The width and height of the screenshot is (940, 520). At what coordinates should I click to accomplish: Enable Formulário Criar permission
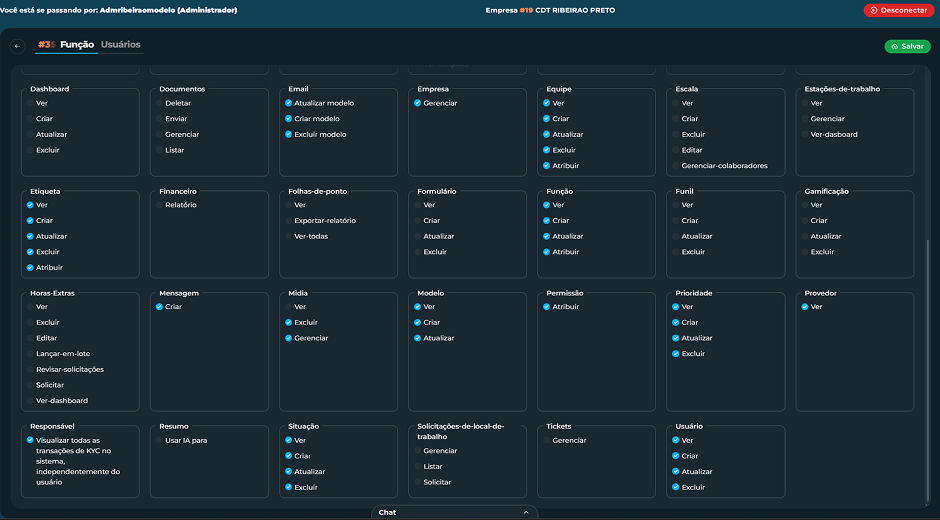[417, 221]
